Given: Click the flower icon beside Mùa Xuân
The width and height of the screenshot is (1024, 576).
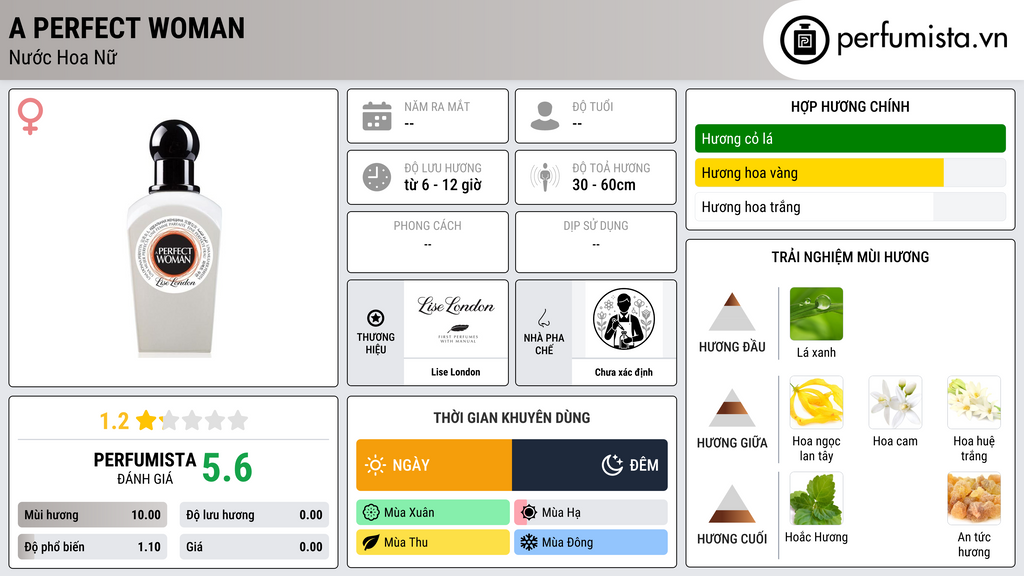Looking at the screenshot, I should coord(371,513).
